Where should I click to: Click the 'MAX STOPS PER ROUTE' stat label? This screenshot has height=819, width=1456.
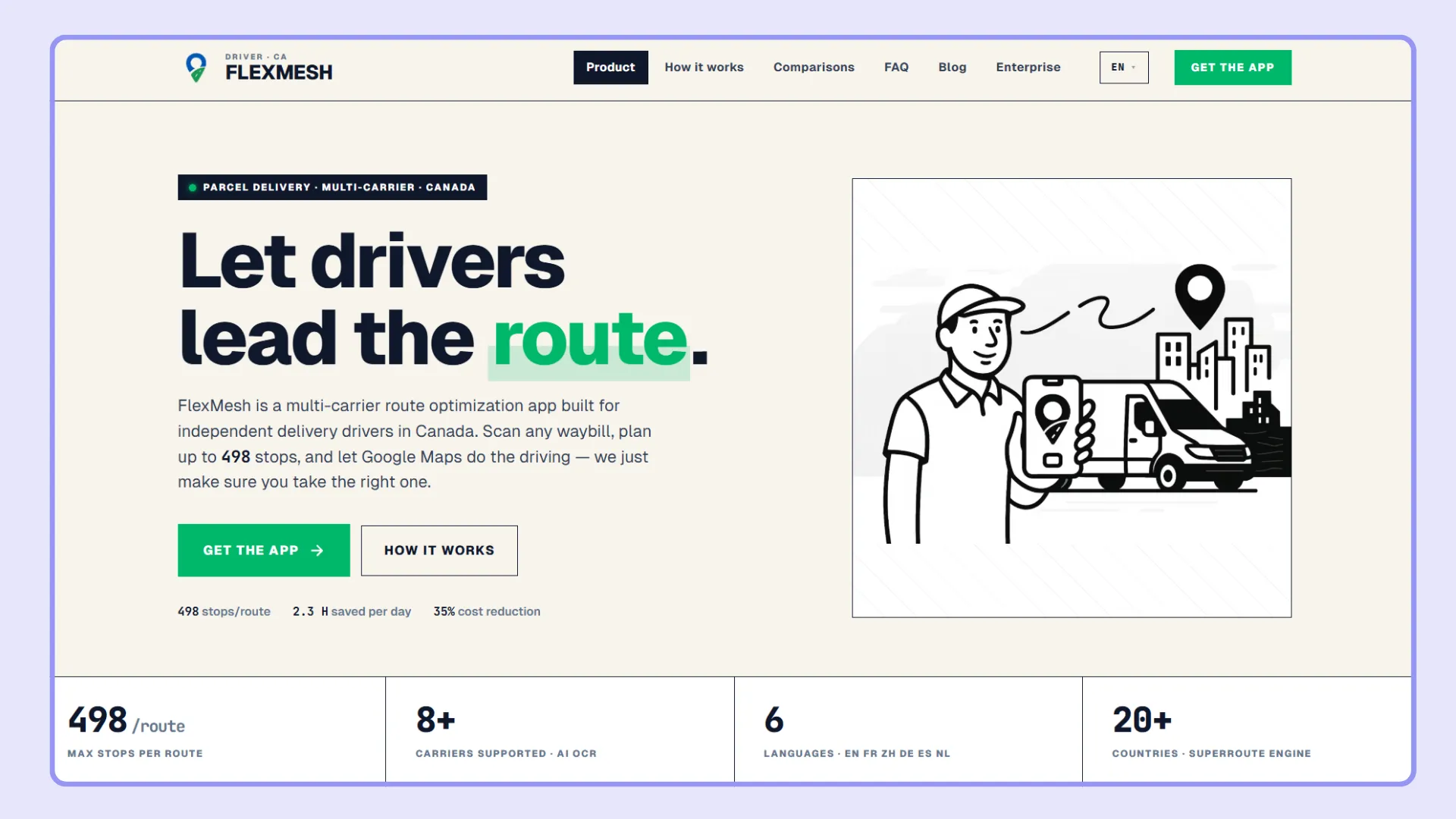click(135, 754)
